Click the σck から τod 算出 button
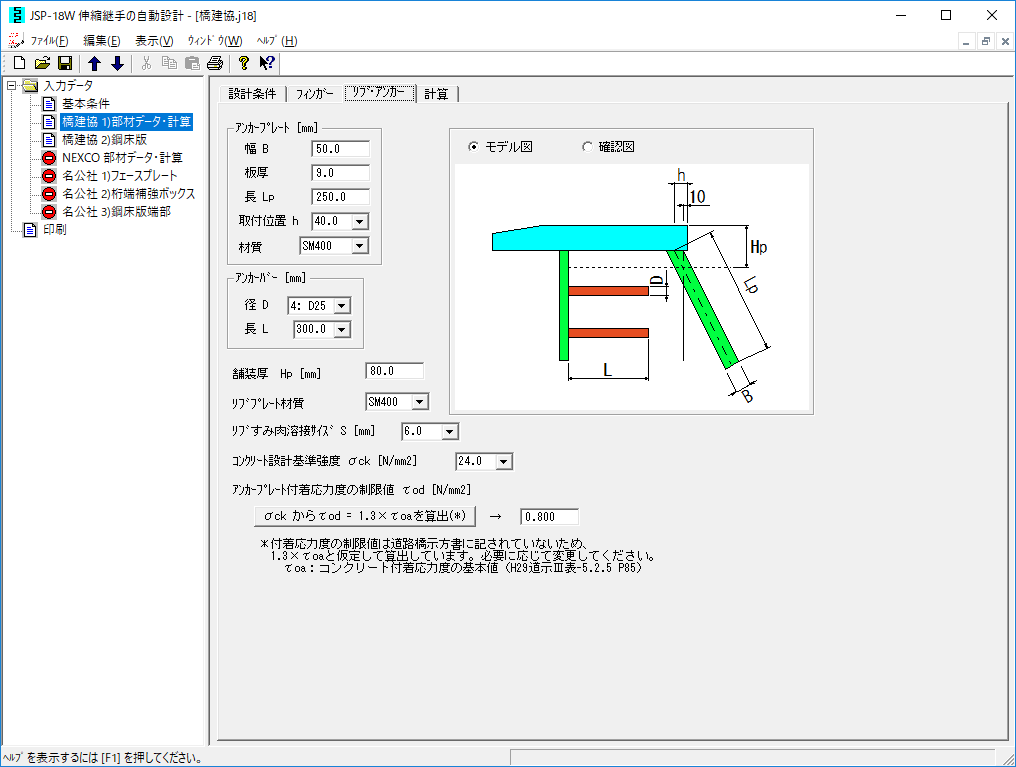 [362, 516]
